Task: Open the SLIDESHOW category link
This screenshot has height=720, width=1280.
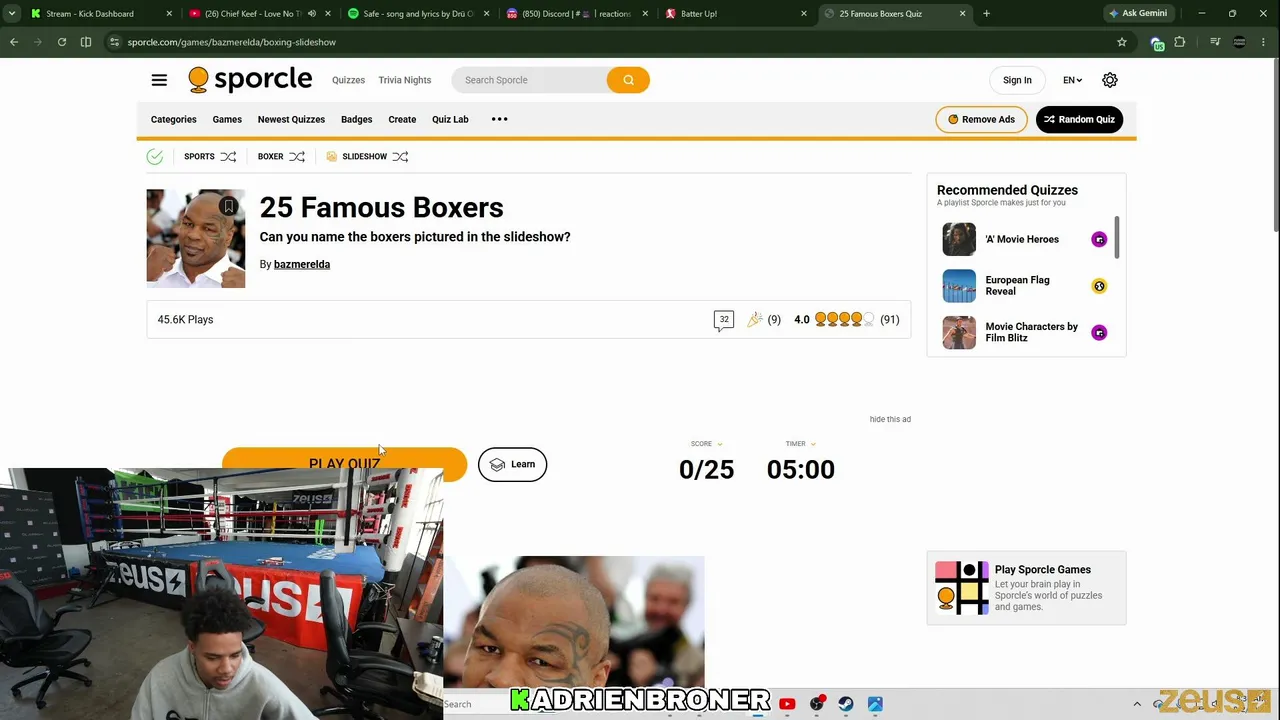Action: pos(364,157)
